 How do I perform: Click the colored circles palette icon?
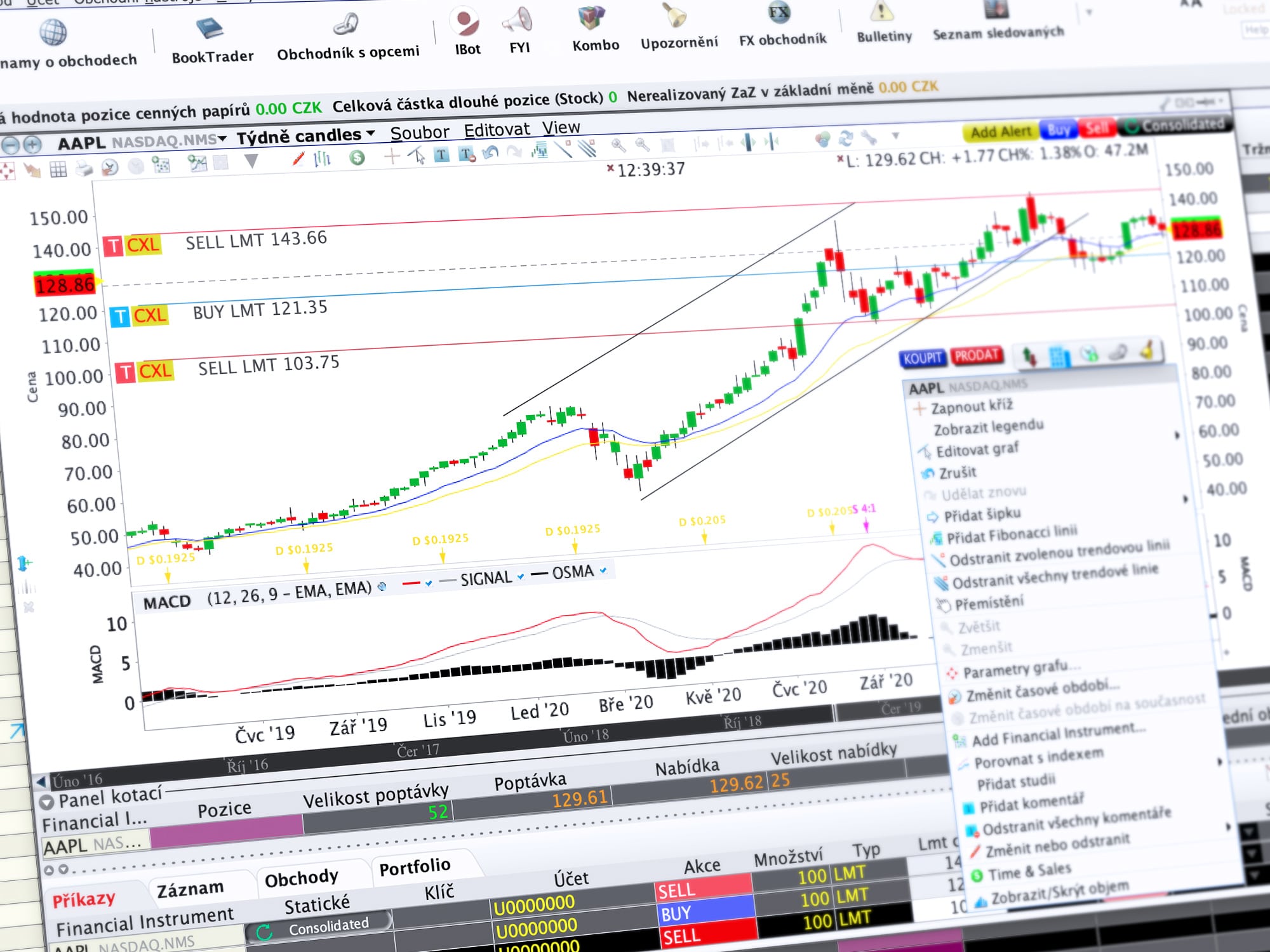(x=822, y=139)
